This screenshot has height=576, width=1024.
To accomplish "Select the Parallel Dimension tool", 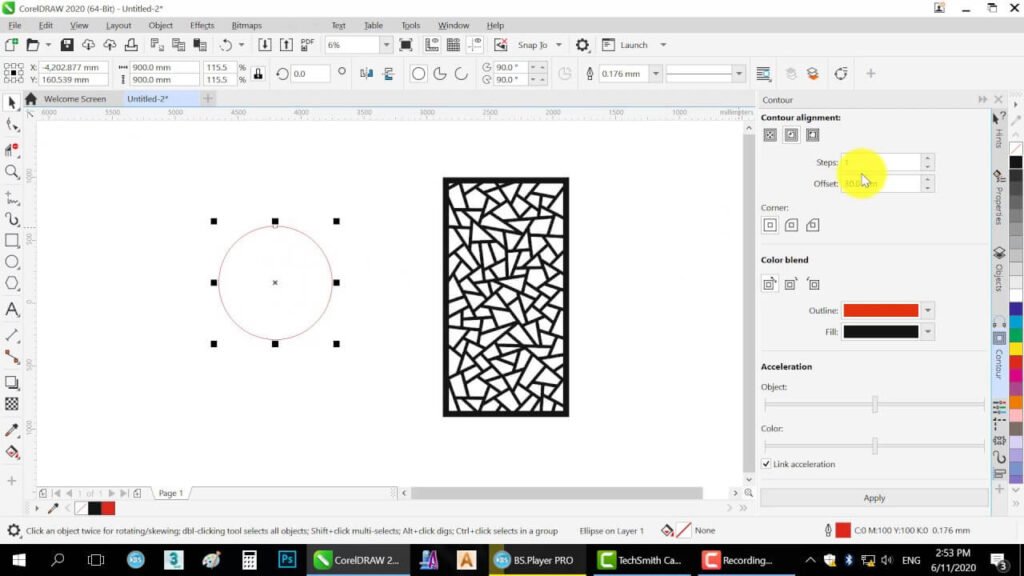I will coord(12,335).
